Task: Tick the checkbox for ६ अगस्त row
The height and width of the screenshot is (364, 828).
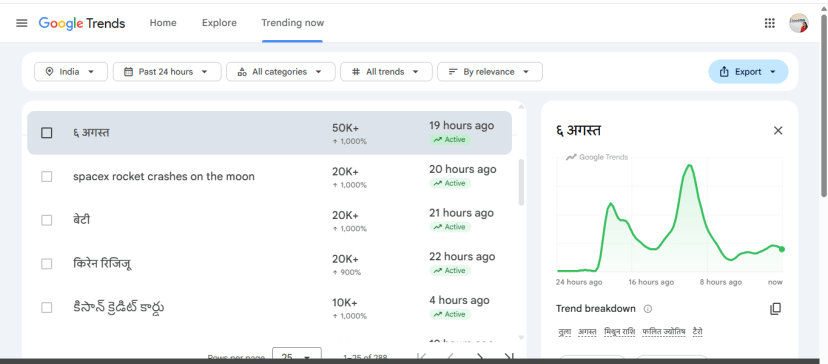Action: click(x=46, y=133)
